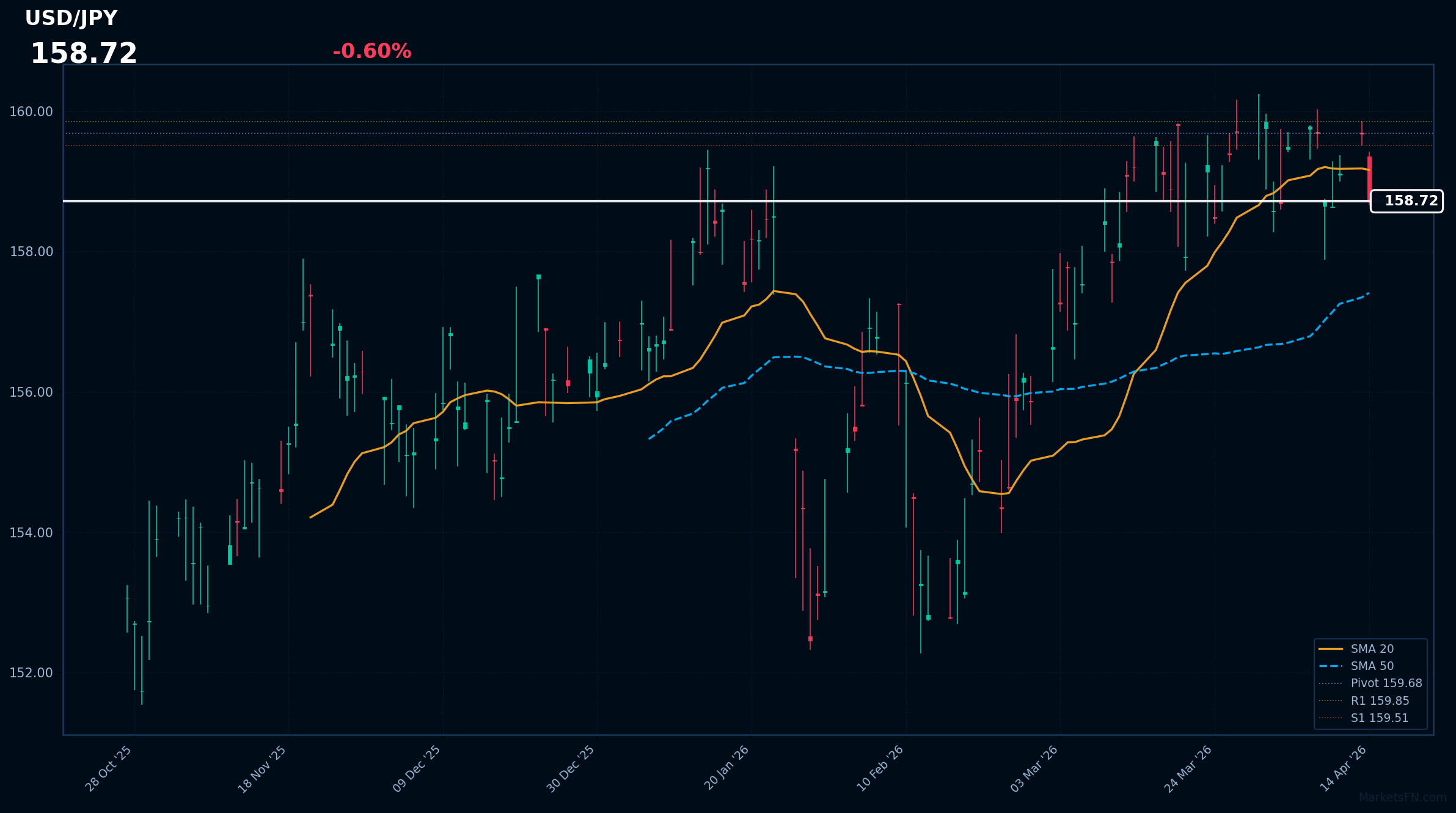Click the 160.00 y-axis label
This screenshot has height=813, width=1456.
(31, 112)
